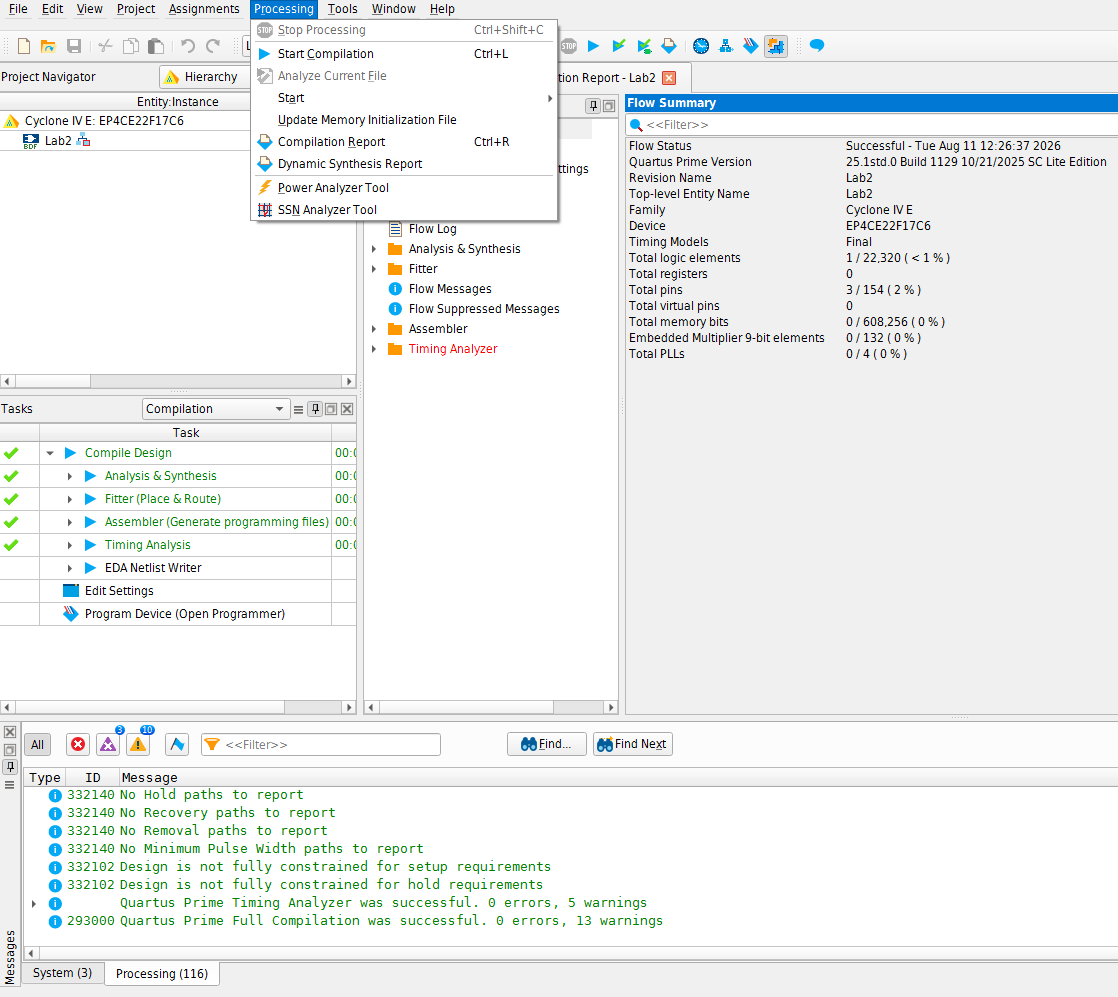Image resolution: width=1118 pixels, height=997 pixels.
Task: Click the Stop Processing toolbar icon
Action: [x=568, y=46]
